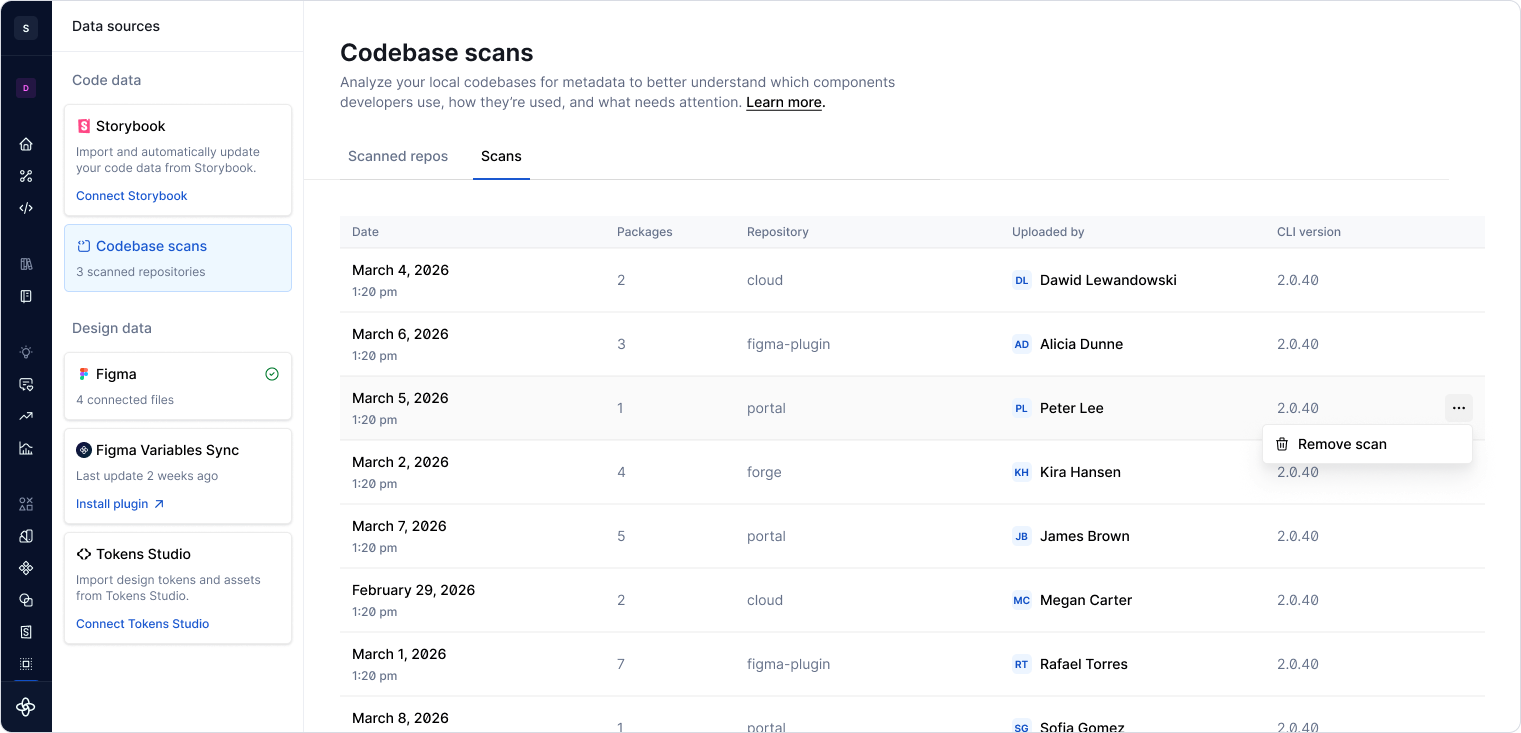Click the name Peter Lee
Viewport: 1521px width, 733px height.
(1072, 408)
